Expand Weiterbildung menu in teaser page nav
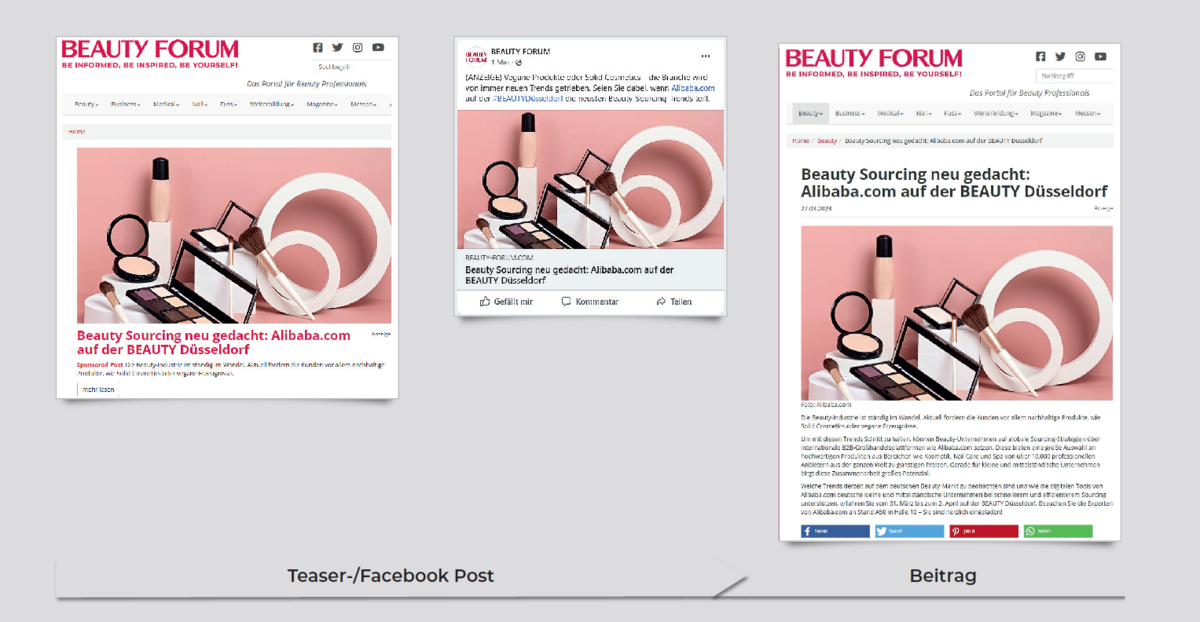The width and height of the screenshot is (1200, 622). (x=273, y=104)
